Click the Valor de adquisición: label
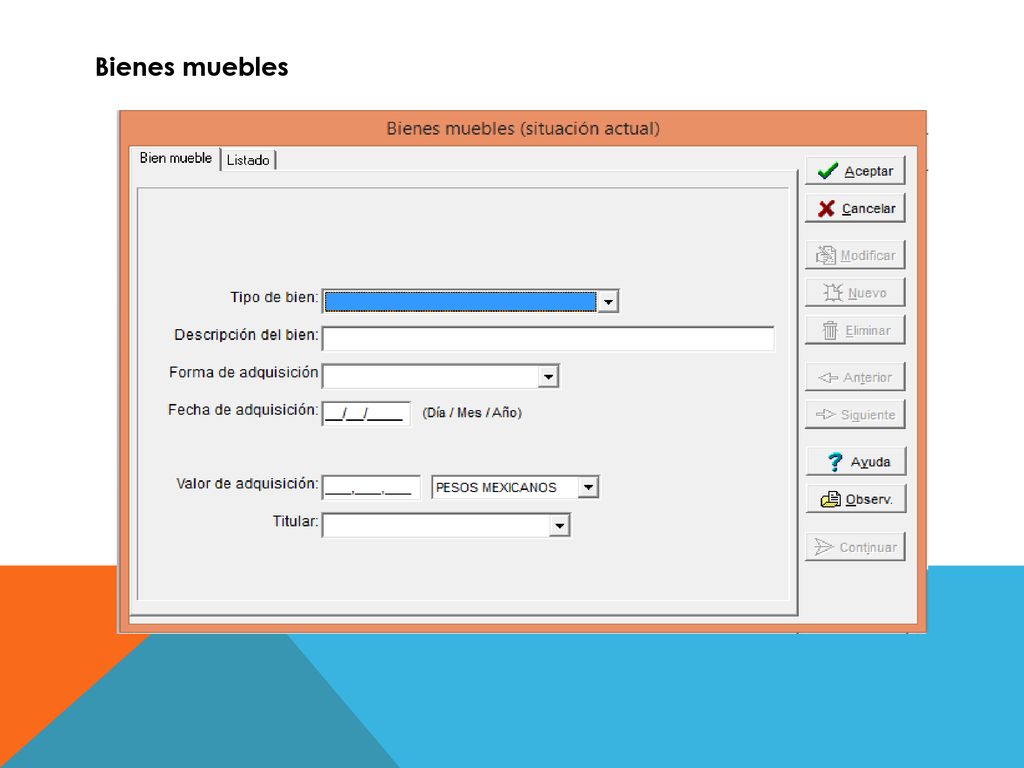 pos(248,484)
